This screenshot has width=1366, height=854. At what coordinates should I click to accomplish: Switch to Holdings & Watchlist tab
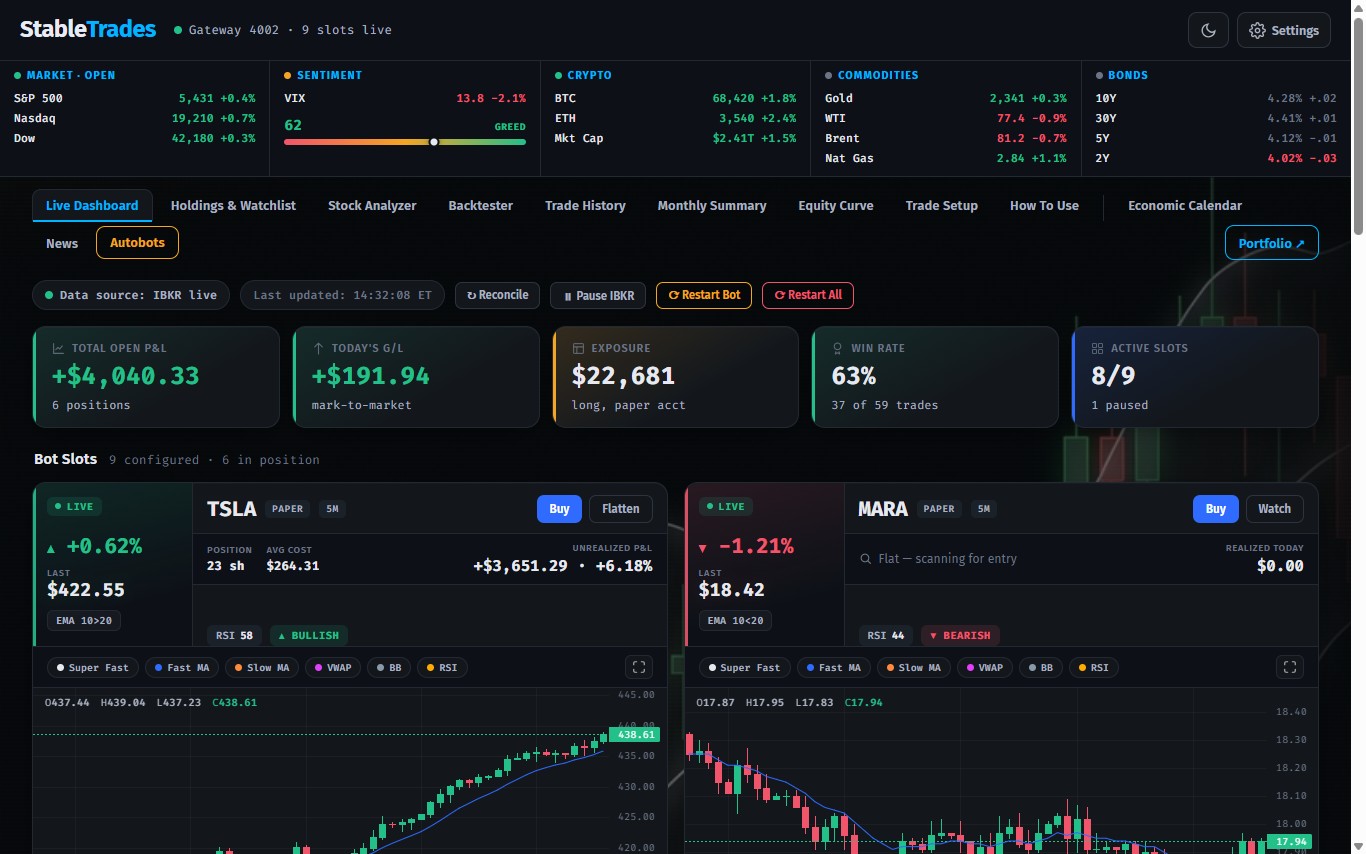coord(233,205)
